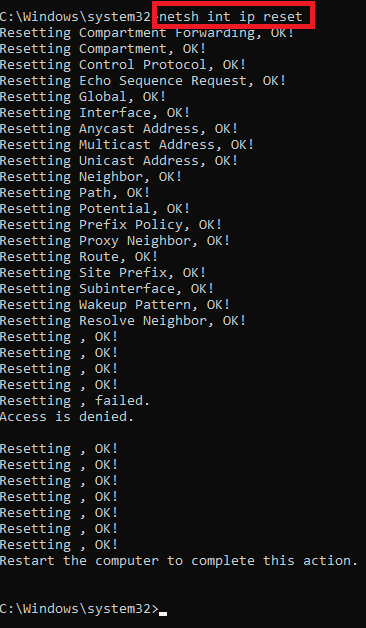Click the Resetting Prefix Policy line

(x=111, y=225)
